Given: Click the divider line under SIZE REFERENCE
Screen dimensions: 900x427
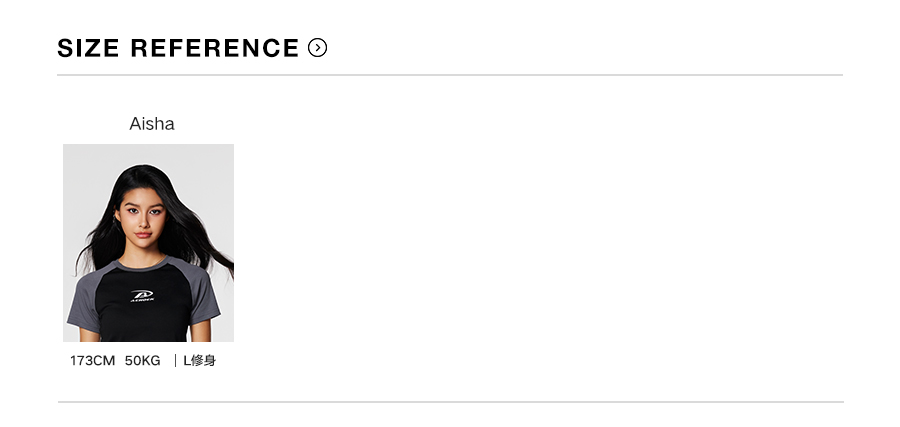Looking at the screenshot, I should pyautogui.click(x=450, y=75).
